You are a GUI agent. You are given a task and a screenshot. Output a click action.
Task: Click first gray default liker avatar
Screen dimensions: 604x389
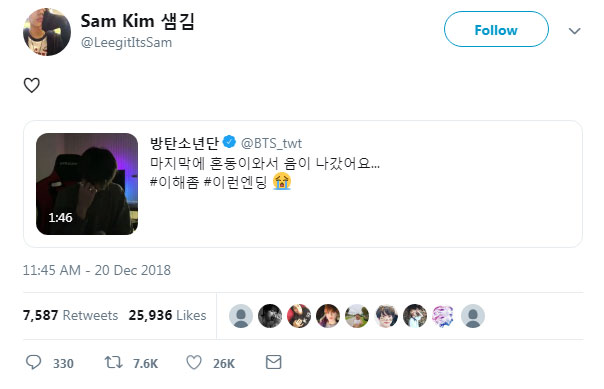tap(241, 316)
